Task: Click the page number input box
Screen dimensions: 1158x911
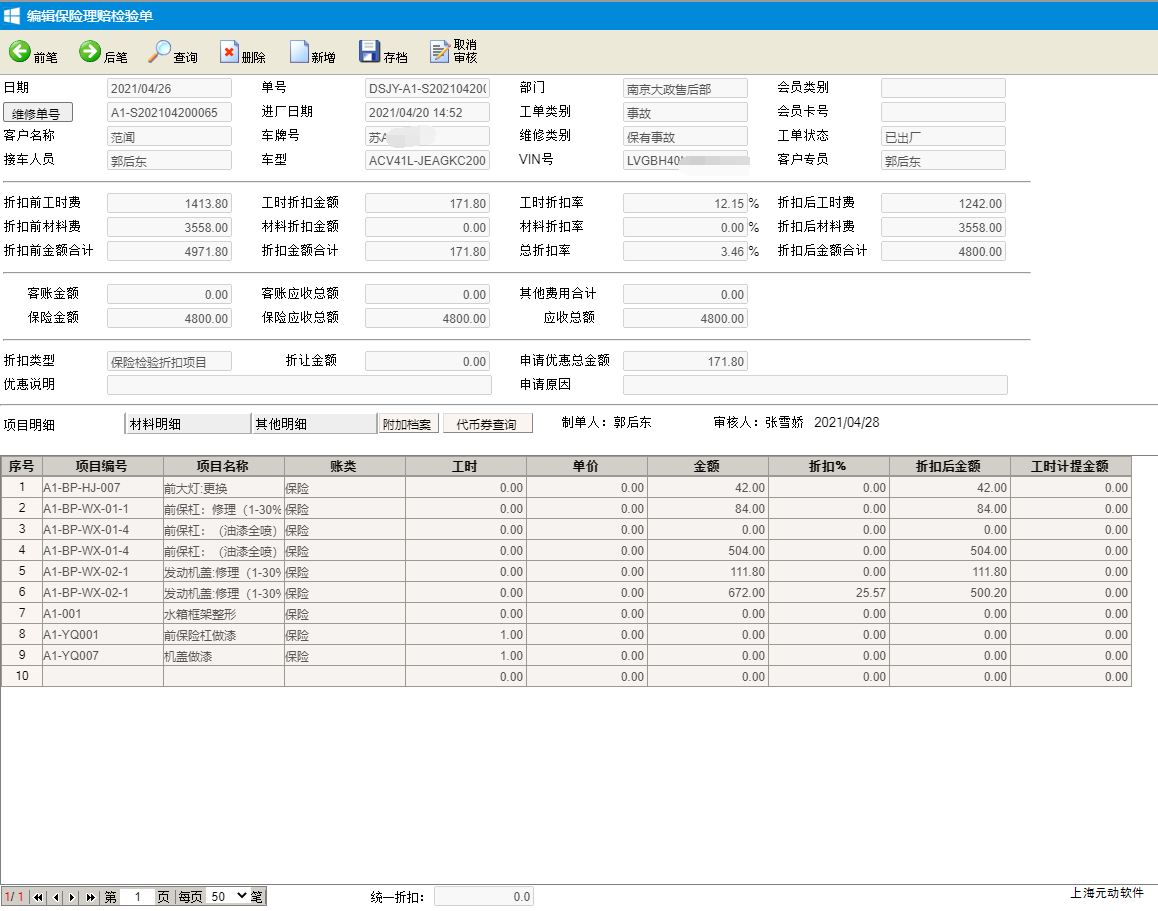Action: (137, 897)
